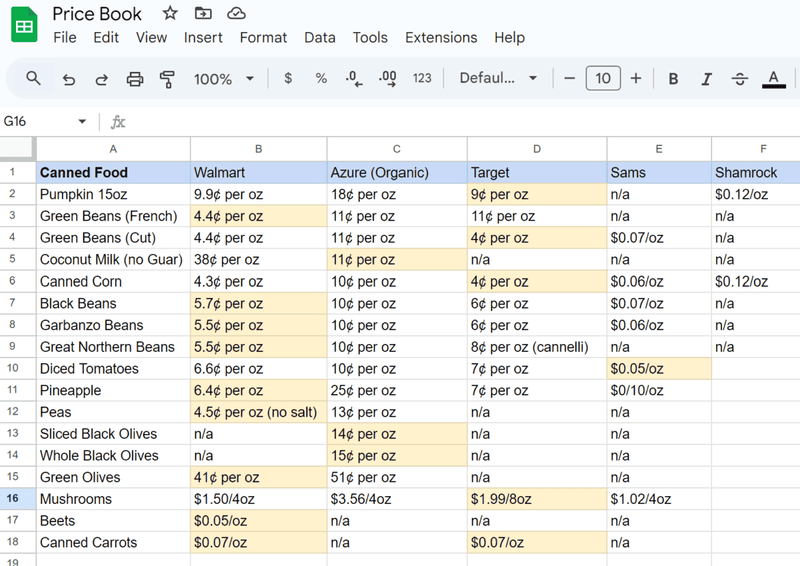Click the print icon
The width and height of the screenshot is (800, 566).
(x=135, y=79)
